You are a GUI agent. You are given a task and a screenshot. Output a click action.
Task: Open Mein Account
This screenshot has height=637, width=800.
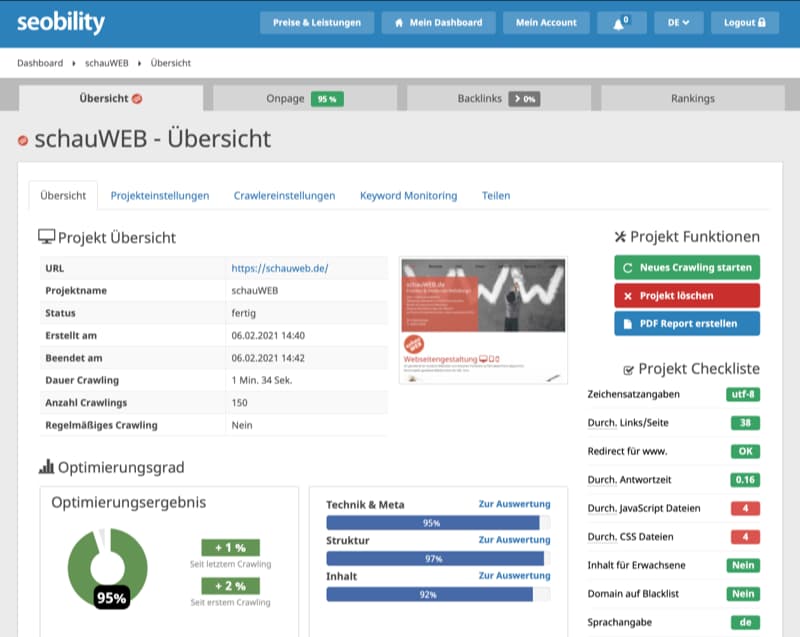[x=546, y=23]
